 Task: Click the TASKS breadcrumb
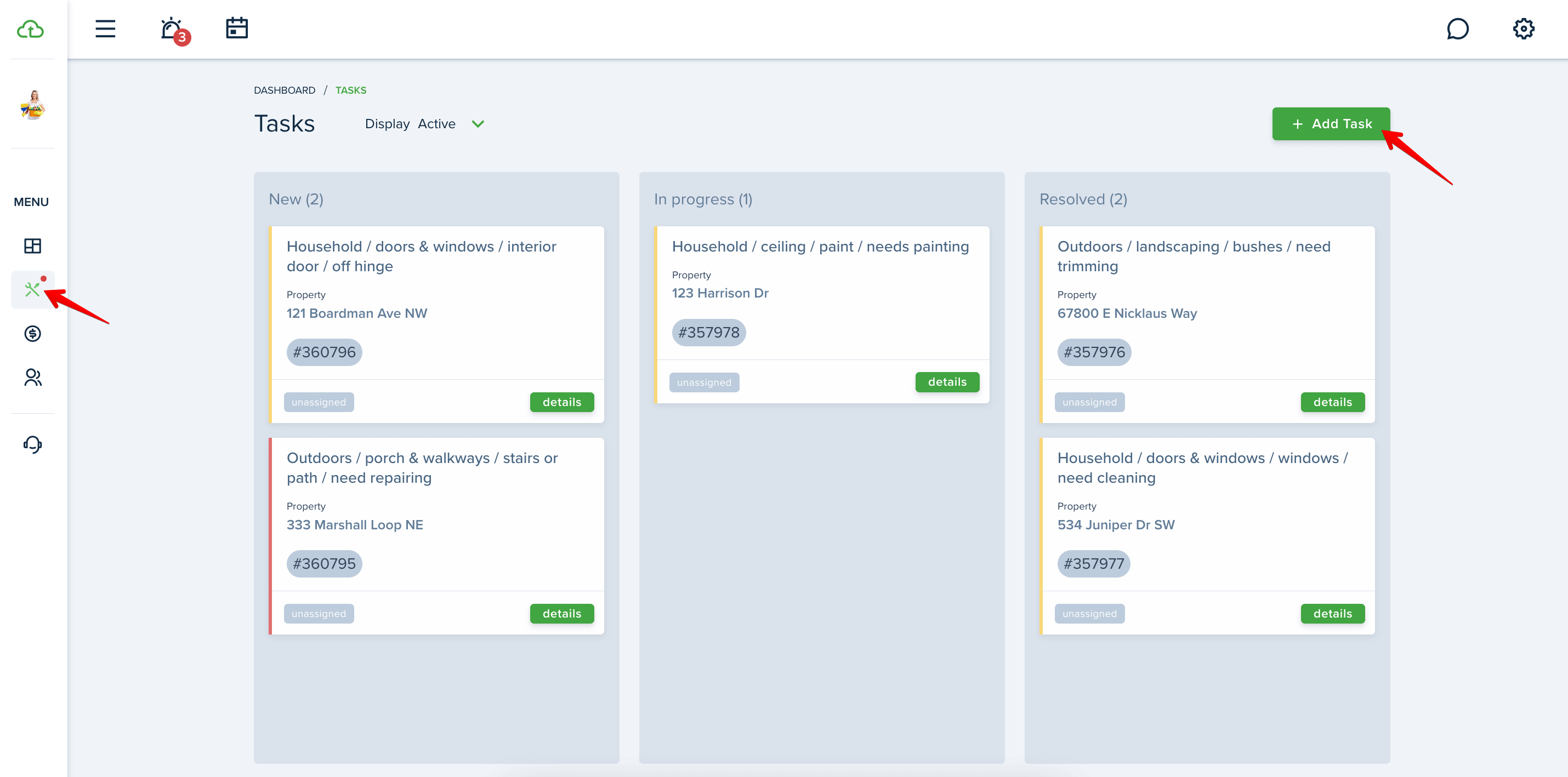pyautogui.click(x=351, y=90)
